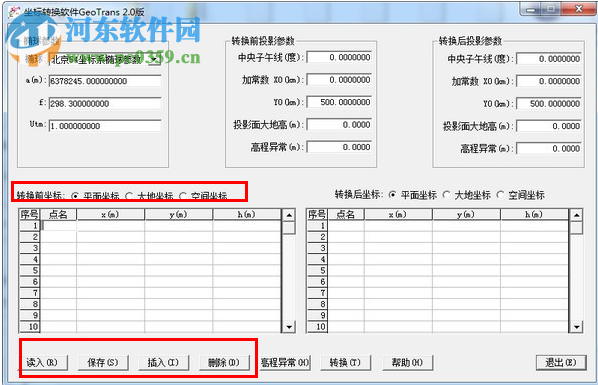Edit post-conversion Y0(km) field
Image resolution: width=598 pixels, height=385 pixels.
click(x=549, y=103)
